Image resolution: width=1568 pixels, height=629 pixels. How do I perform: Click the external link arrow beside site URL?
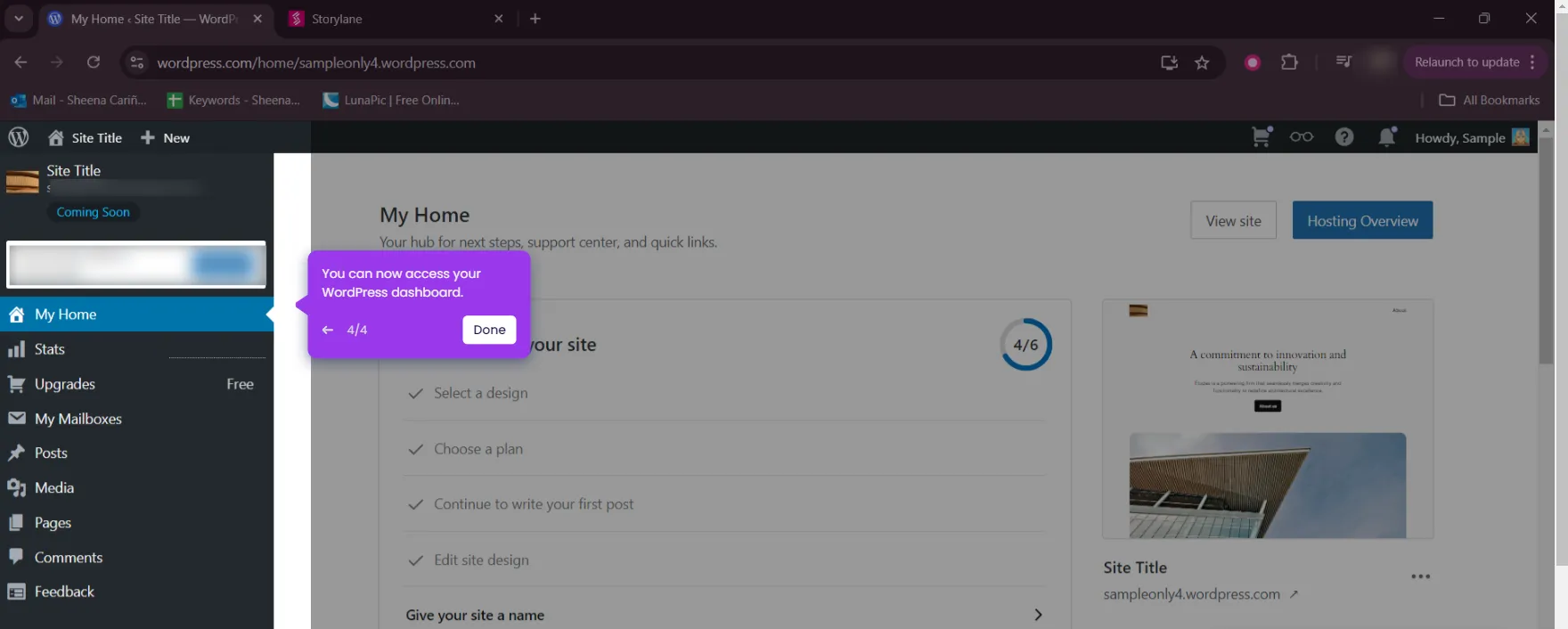1294,594
